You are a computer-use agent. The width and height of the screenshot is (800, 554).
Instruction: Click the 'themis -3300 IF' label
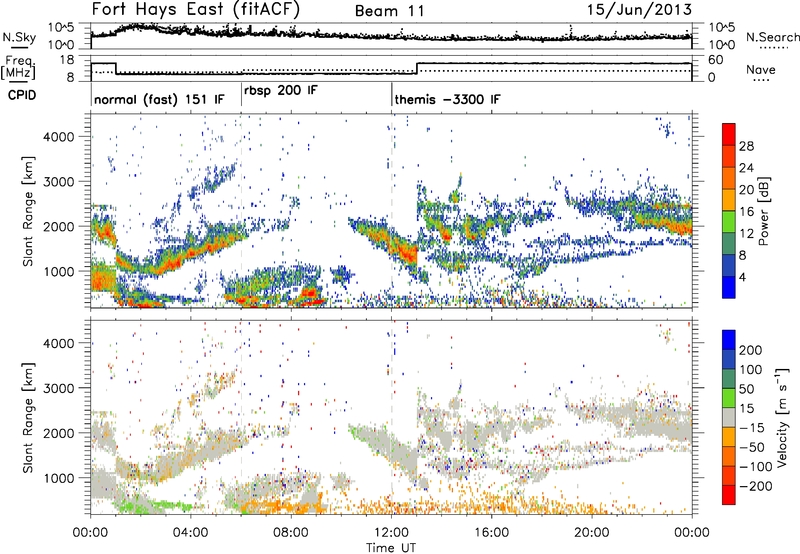[447, 99]
